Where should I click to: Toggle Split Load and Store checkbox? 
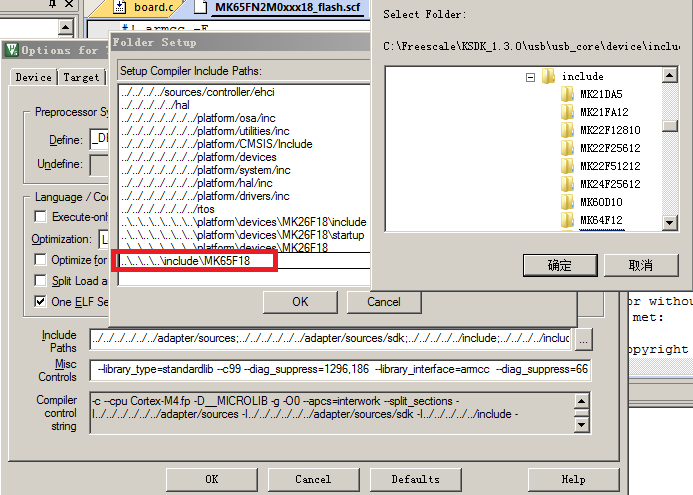coord(40,281)
